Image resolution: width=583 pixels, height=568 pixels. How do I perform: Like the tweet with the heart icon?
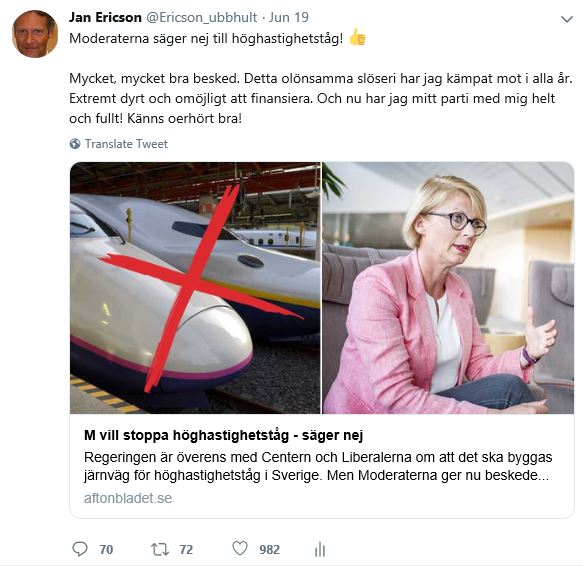coord(240,549)
